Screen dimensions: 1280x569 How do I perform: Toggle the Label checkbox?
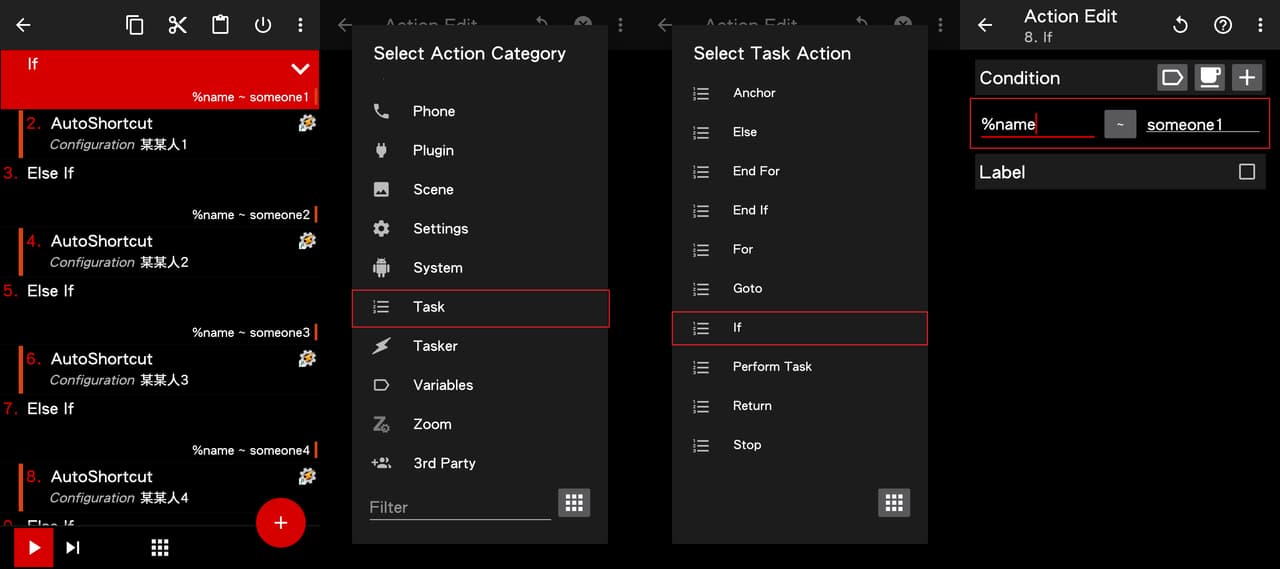(1246, 172)
